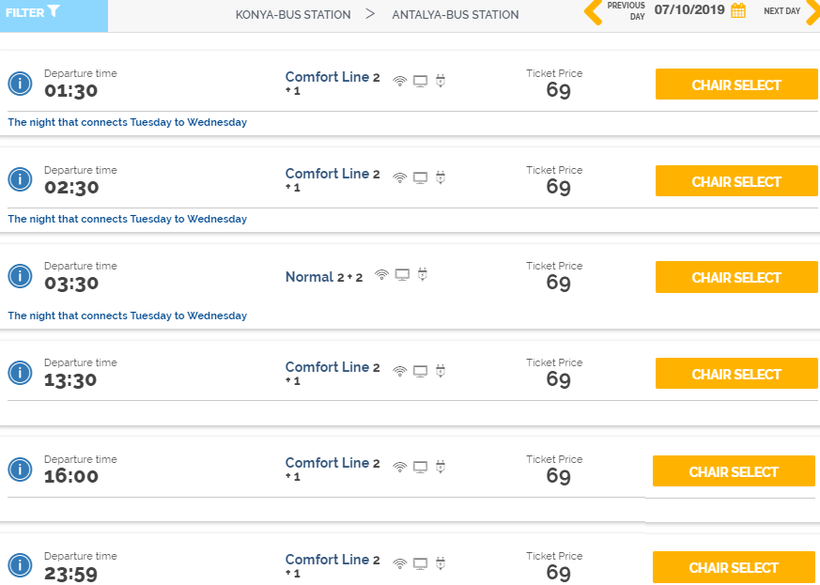
Task: Show info for the 02:30 departure
Action: 20,180
